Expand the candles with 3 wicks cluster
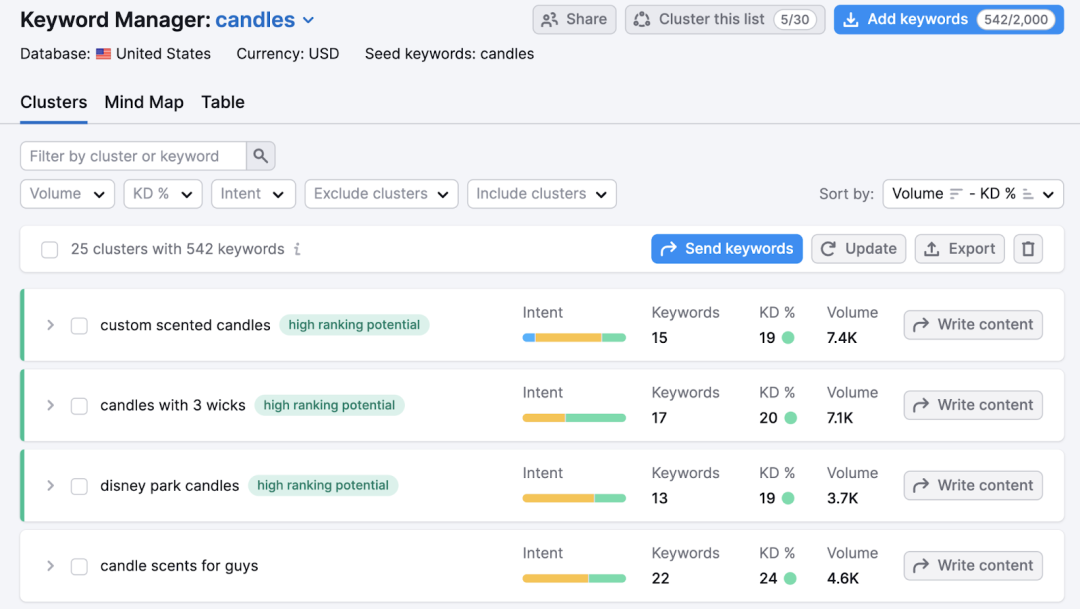 tap(50, 405)
